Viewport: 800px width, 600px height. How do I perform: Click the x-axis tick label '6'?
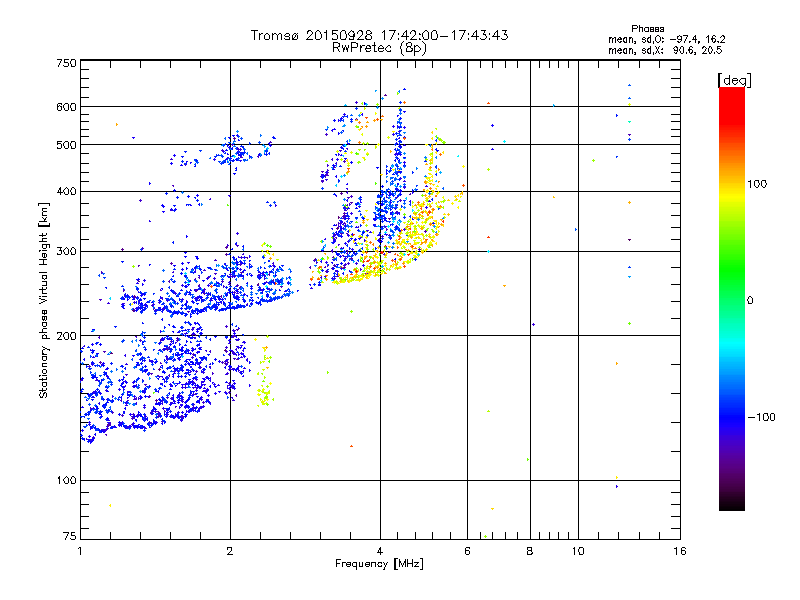(x=467, y=551)
